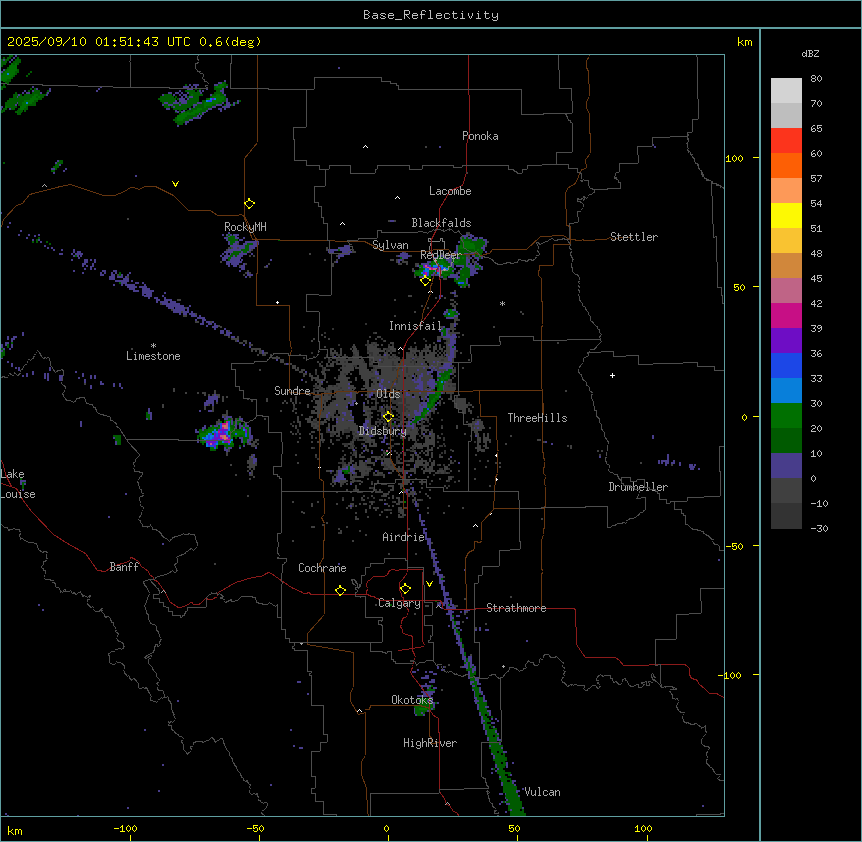Select the purple 36-39 dBZ legend swatch
Viewport: 862px width, 842px height.
pyautogui.click(x=786, y=341)
